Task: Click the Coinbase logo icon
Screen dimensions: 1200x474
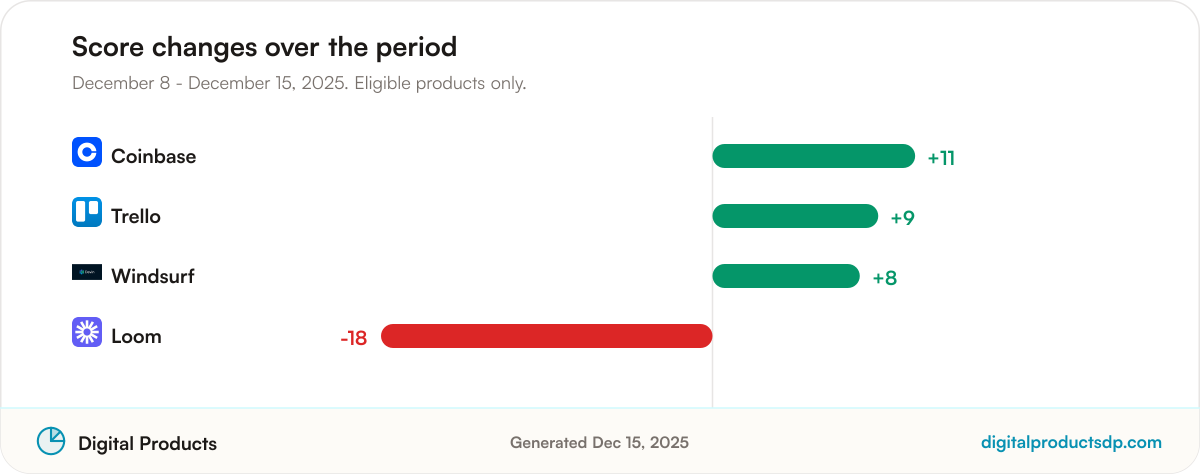Action: pyautogui.click(x=87, y=152)
